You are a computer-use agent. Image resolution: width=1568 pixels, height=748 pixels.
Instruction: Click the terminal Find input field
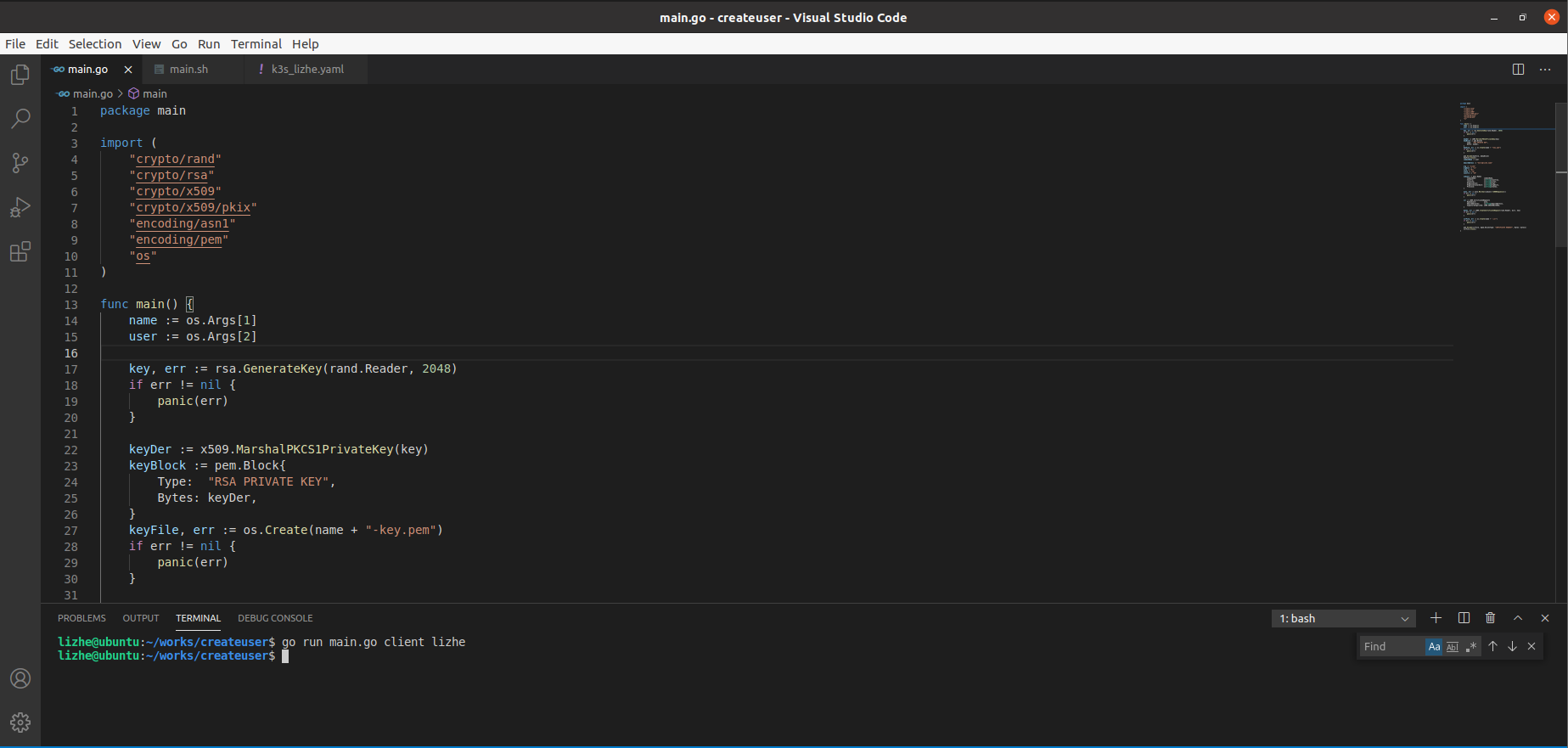(1392, 647)
